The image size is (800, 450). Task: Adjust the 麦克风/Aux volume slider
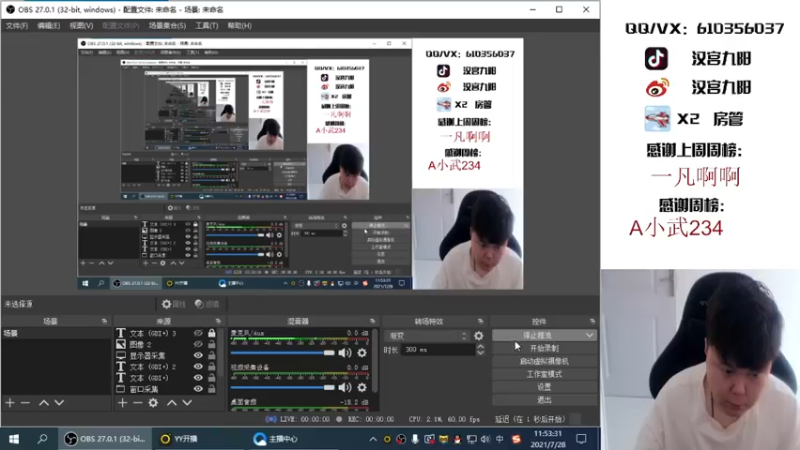[282, 353]
